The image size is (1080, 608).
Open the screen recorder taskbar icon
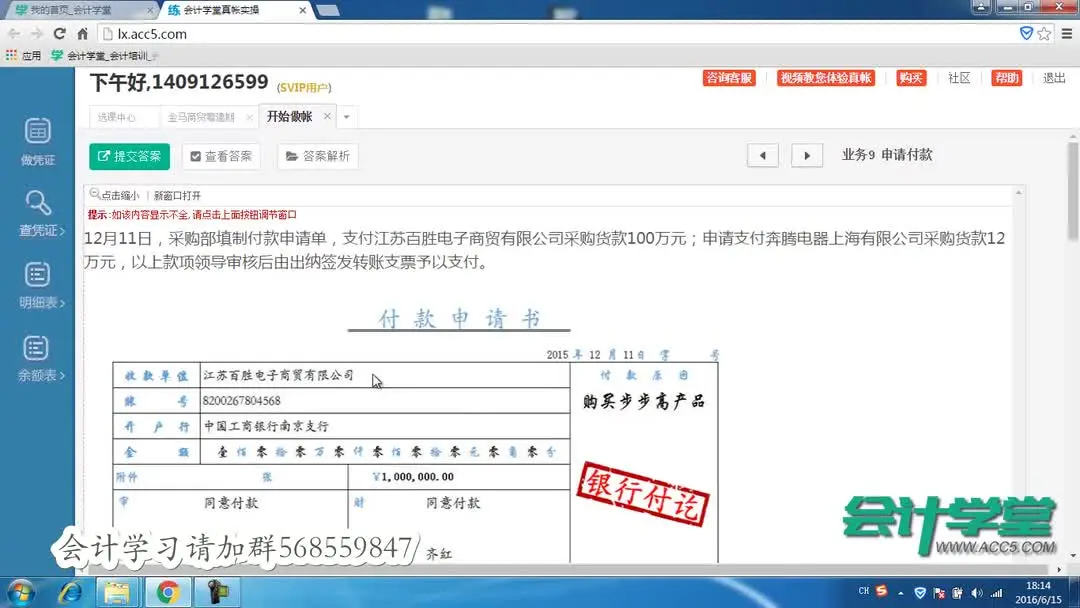[x=218, y=592]
